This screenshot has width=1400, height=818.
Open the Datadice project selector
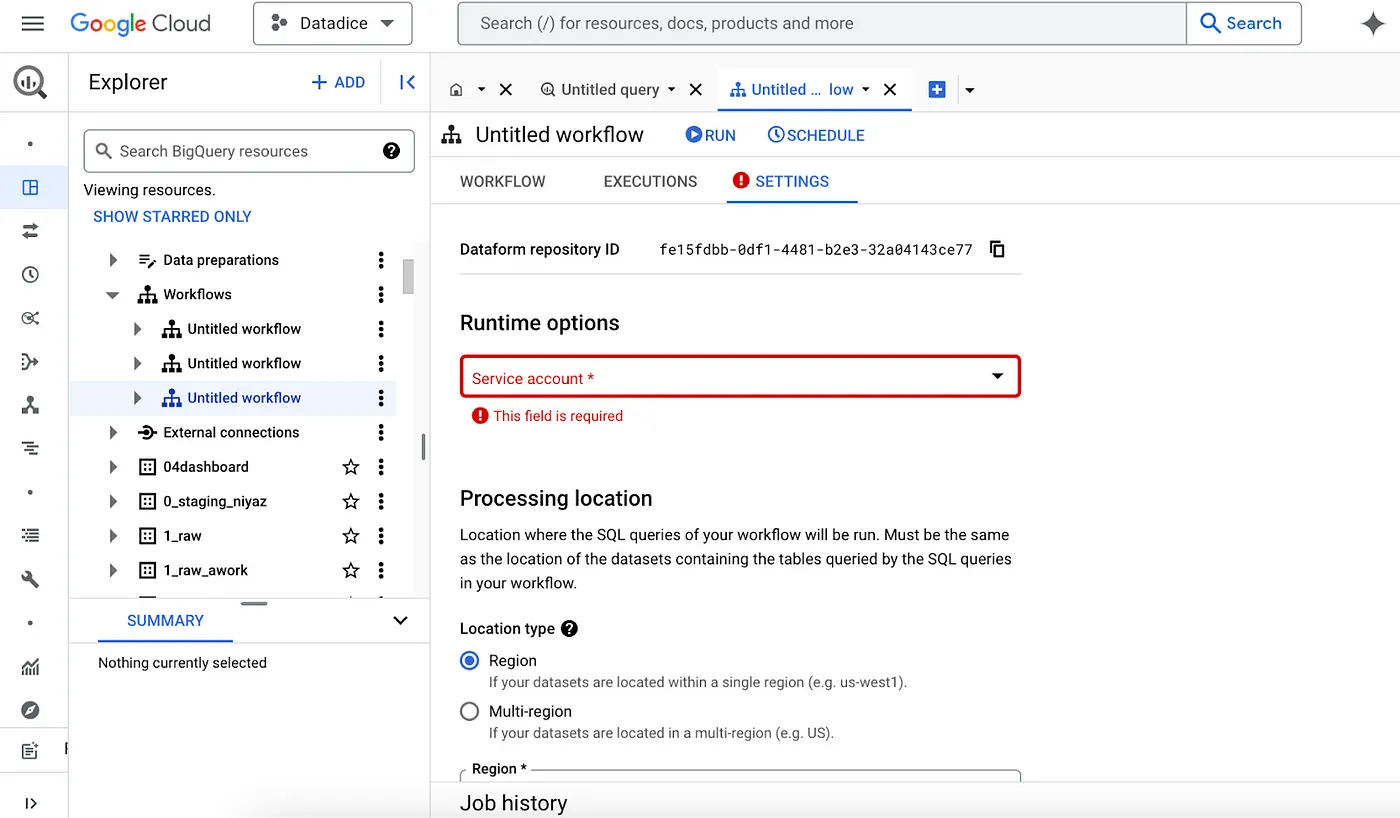coord(333,23)
